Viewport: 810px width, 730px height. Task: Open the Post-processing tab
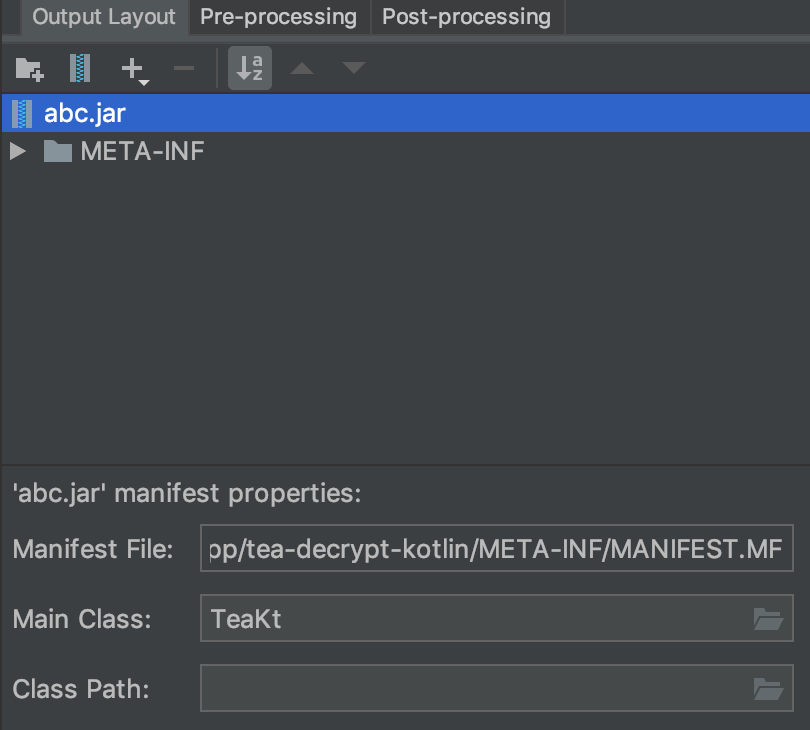click(466, 17)
